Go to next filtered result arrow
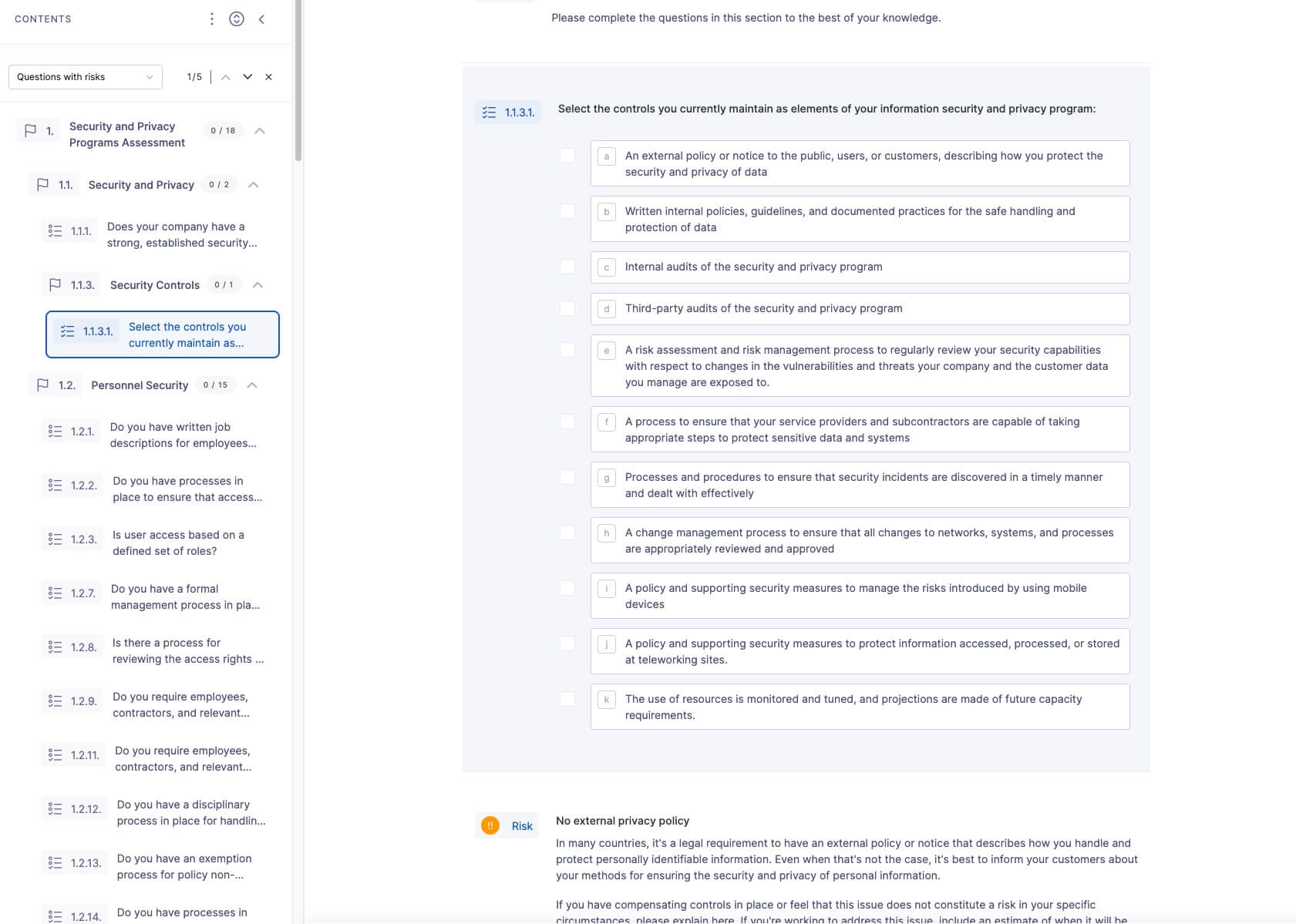Viewport: 1296px width, 924px height. click(x=247, y=77)
